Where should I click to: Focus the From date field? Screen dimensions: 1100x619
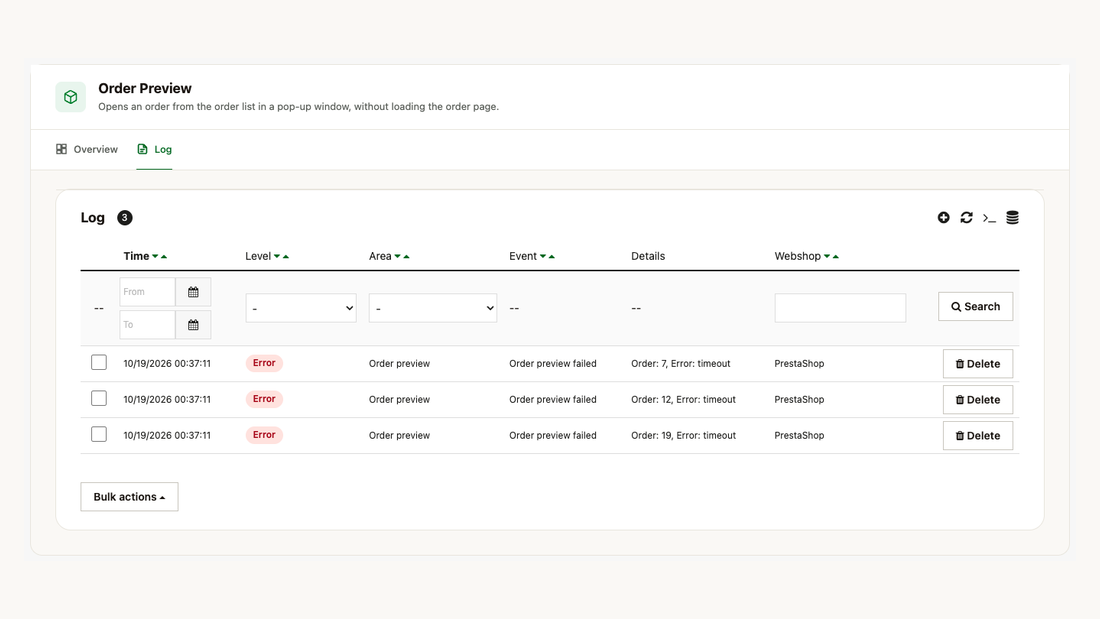click(x=147, y=292)
